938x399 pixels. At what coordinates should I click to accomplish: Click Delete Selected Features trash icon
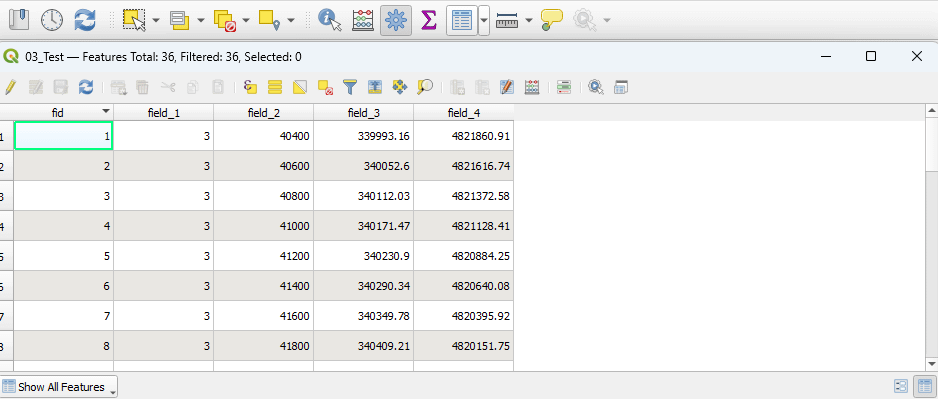click(x=142, y=87)
